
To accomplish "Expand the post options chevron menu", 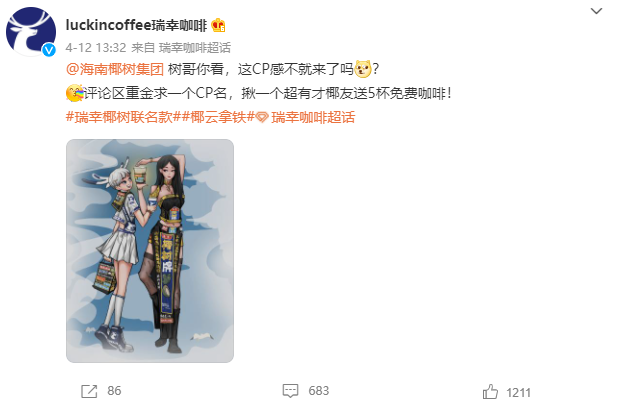I will (x=596, y=11).
